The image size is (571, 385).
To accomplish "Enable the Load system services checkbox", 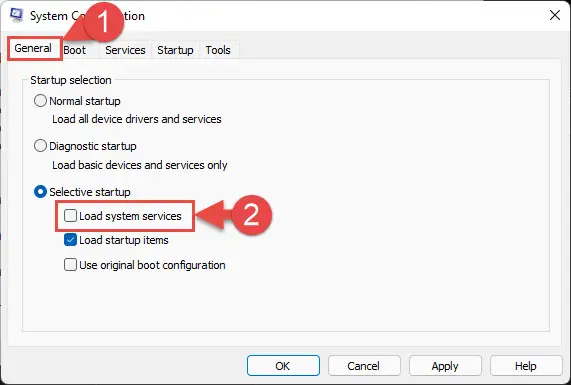I will click(70, 216).
